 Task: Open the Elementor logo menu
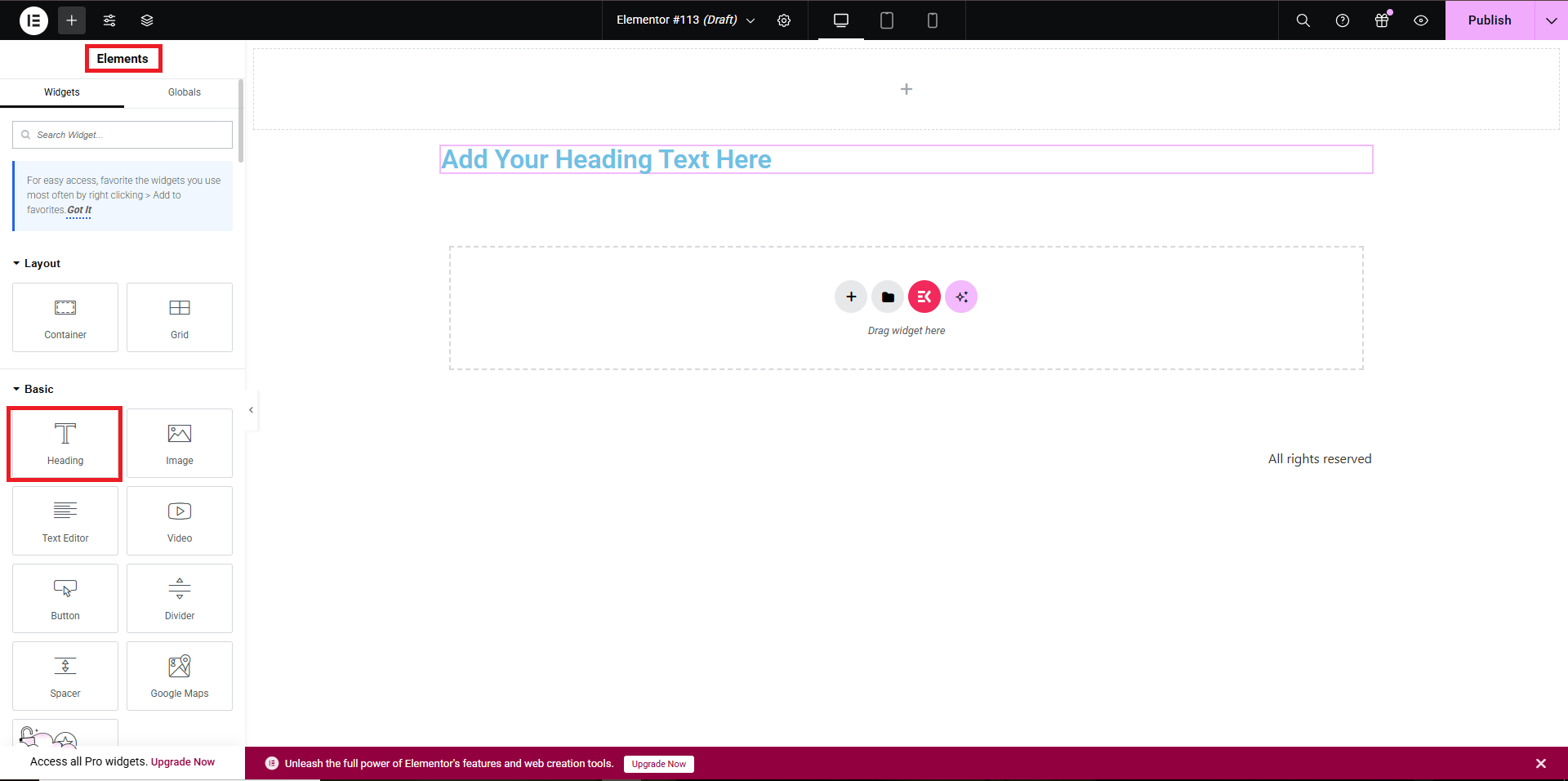(x=34, y=20)
